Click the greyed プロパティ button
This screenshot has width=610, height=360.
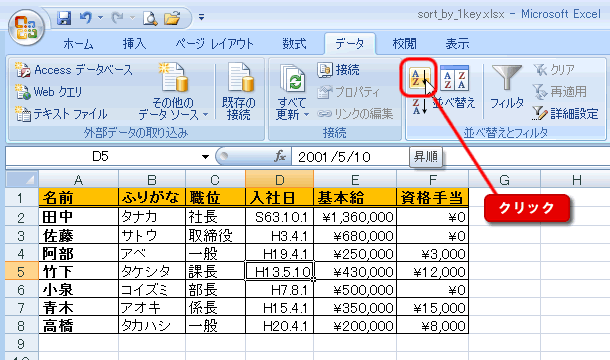click(349, 92)
